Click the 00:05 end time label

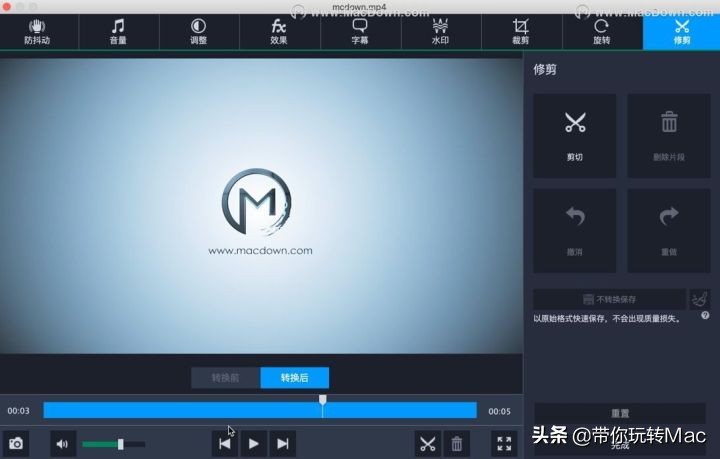click(x=499, y=411)
